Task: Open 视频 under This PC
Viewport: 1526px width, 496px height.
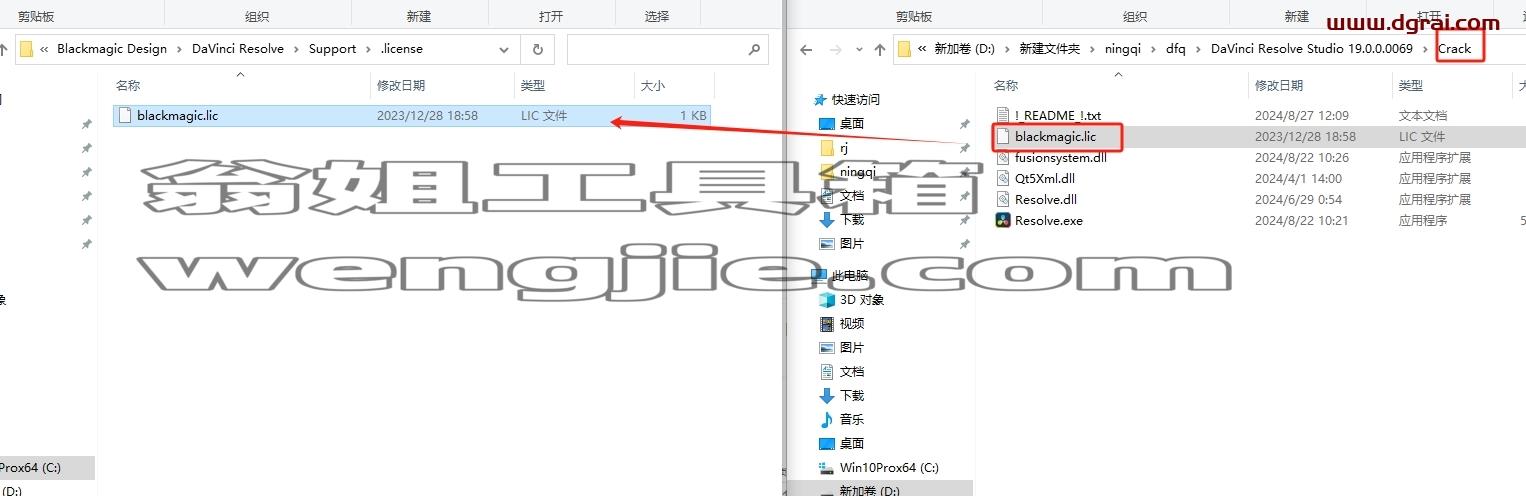Action: coord(851,323)
